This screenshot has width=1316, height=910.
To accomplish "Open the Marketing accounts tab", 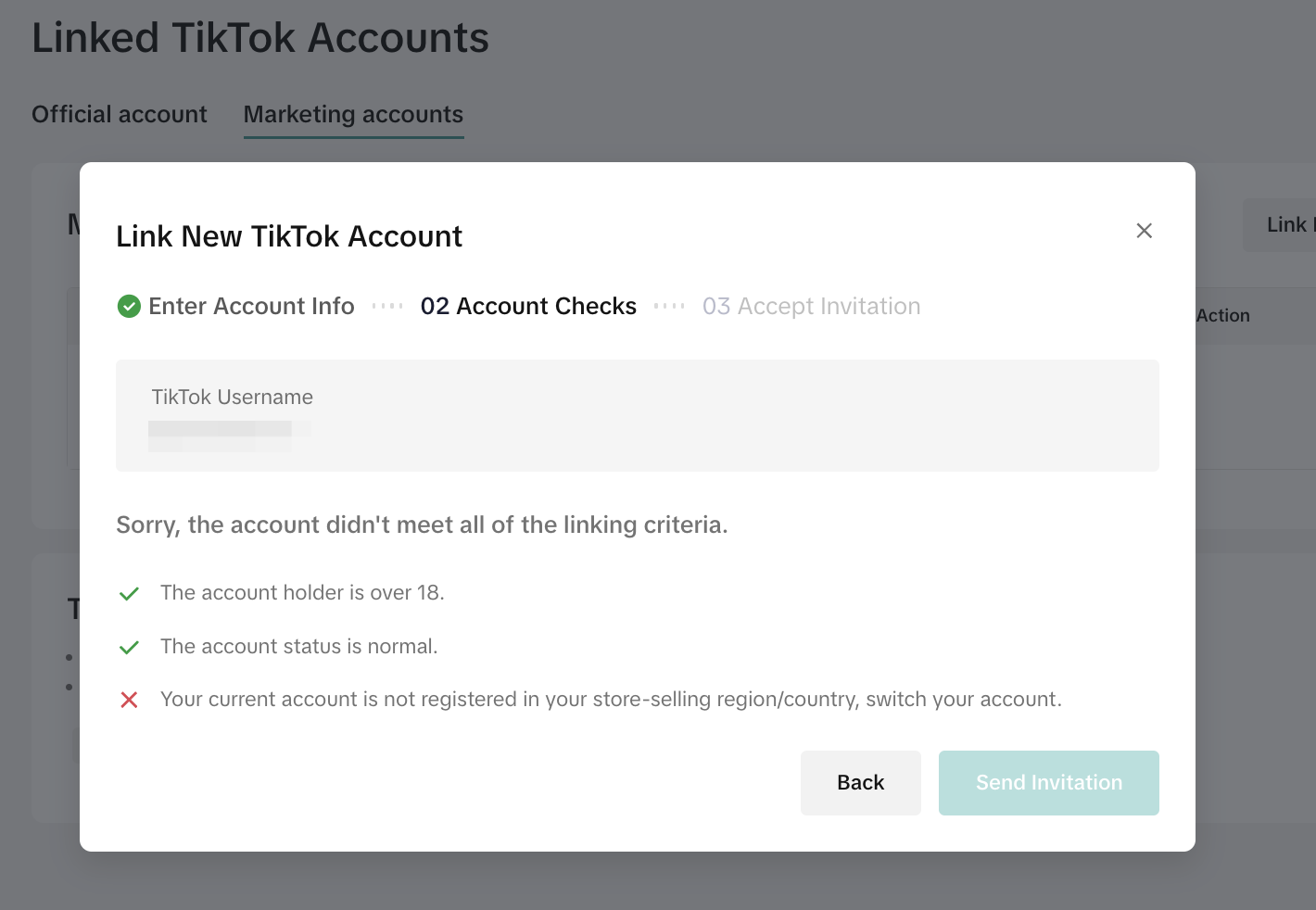I will (353, 114).
